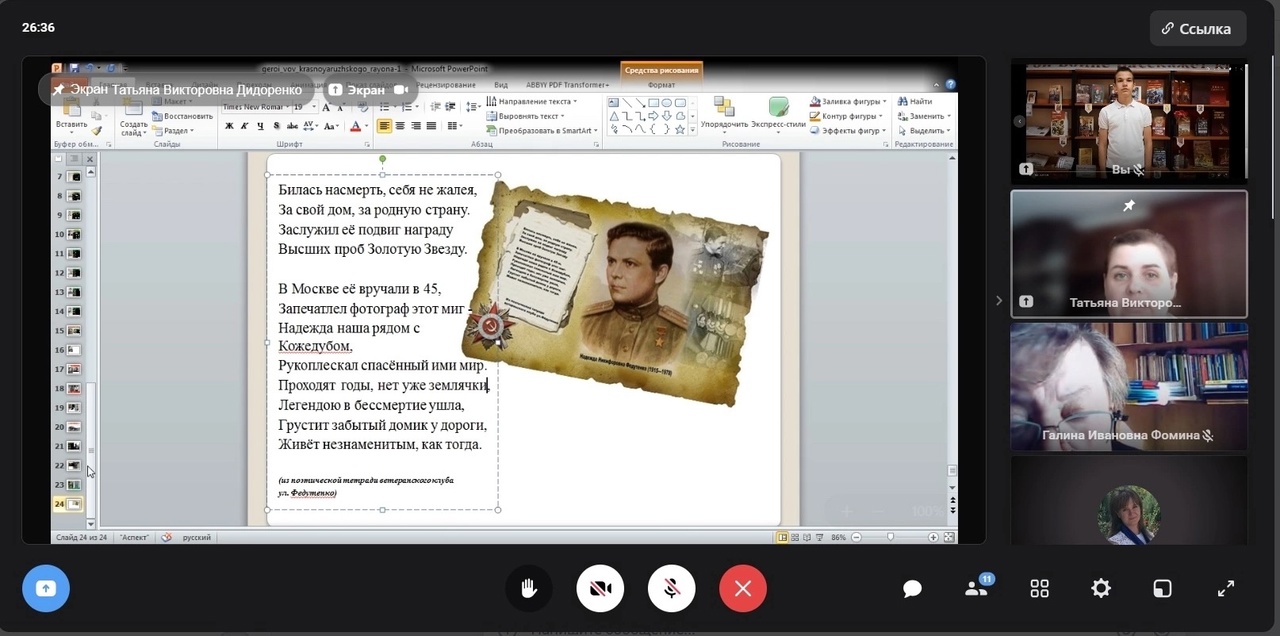Open slide 20 thumbnail

click(x=72, y=427)
